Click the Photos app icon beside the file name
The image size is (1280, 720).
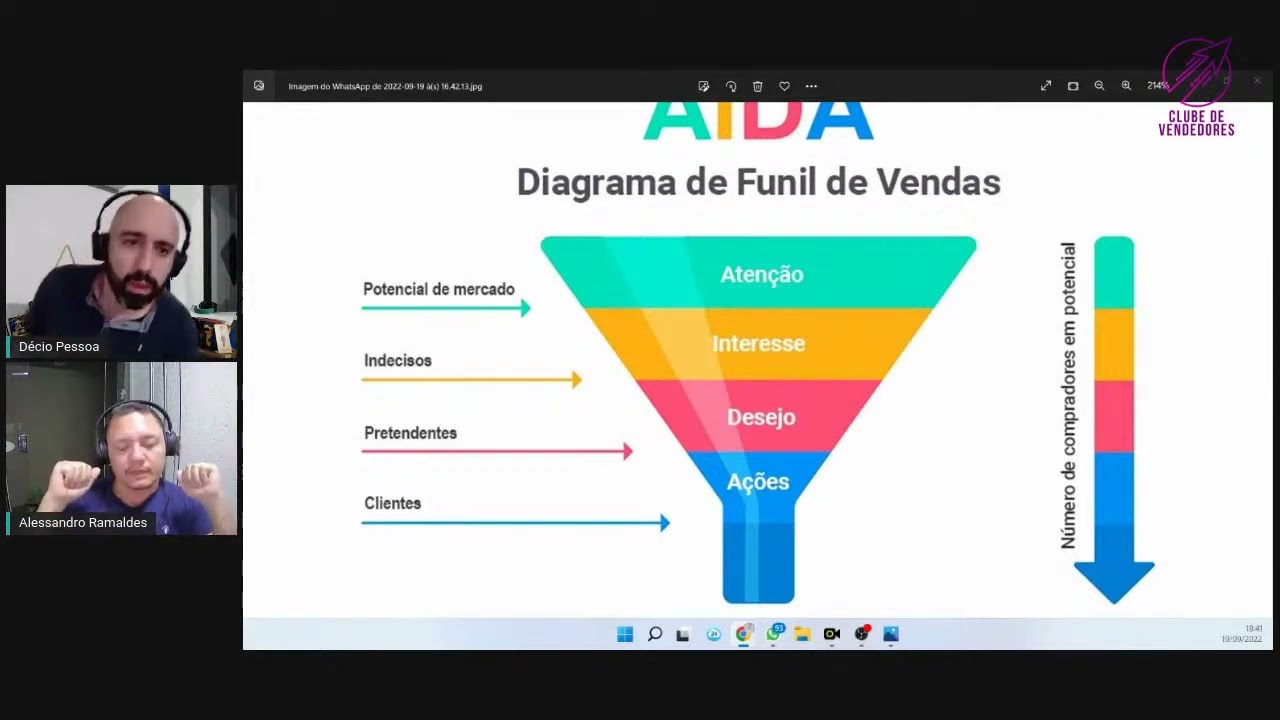[259, 86]
